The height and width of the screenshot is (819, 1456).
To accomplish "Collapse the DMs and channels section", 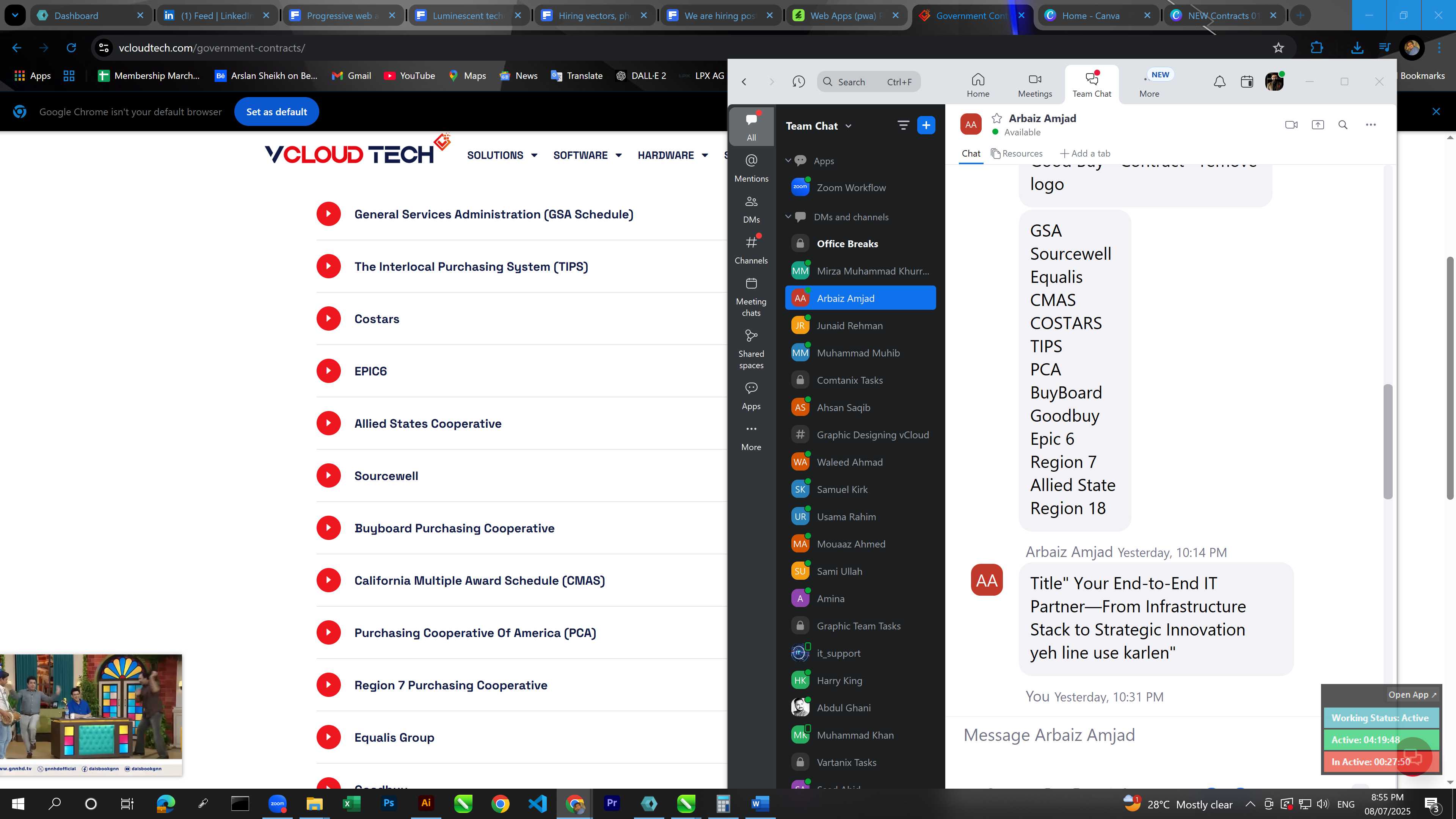I will coord(788,217).
